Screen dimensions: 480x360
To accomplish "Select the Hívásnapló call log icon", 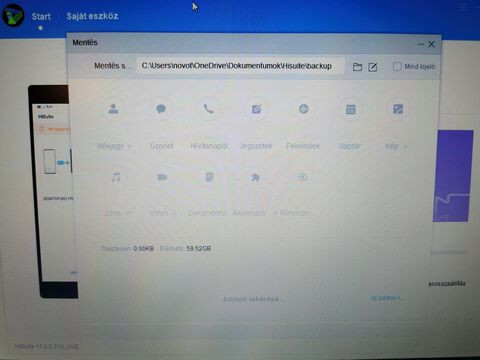I will (x=209, y=109).
